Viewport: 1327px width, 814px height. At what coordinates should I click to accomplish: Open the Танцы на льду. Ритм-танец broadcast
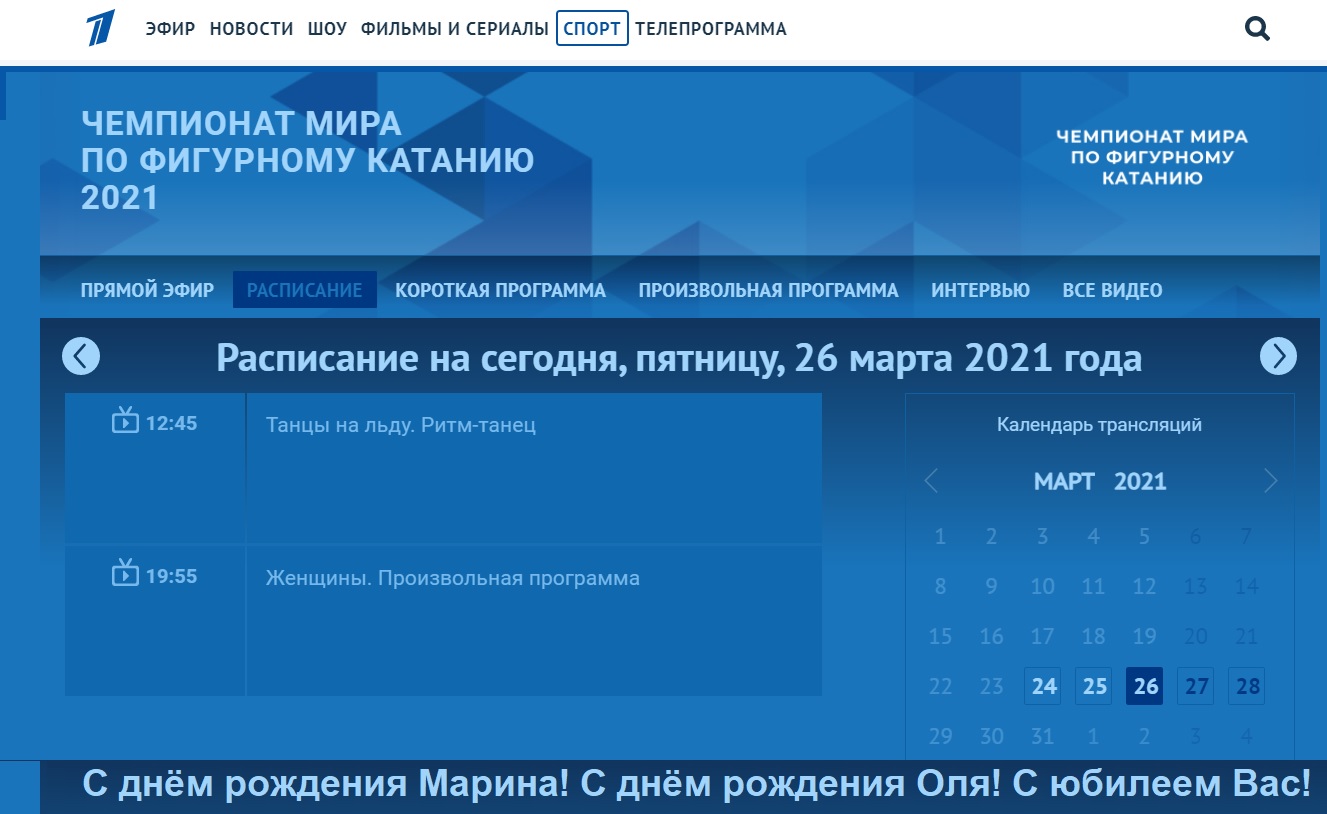401,425
